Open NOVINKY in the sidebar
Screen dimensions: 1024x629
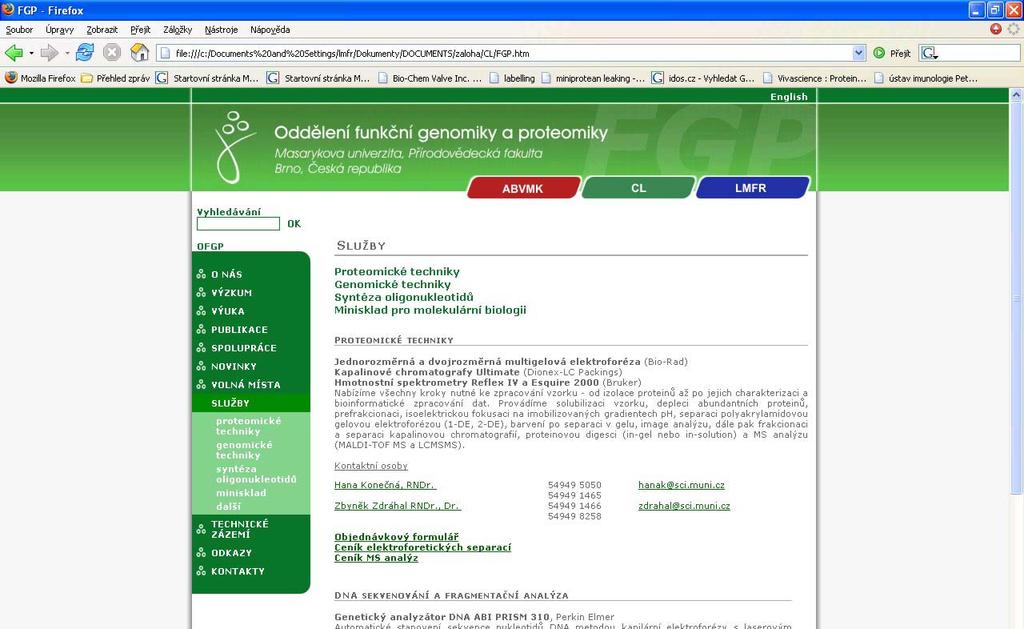(234, 366)
